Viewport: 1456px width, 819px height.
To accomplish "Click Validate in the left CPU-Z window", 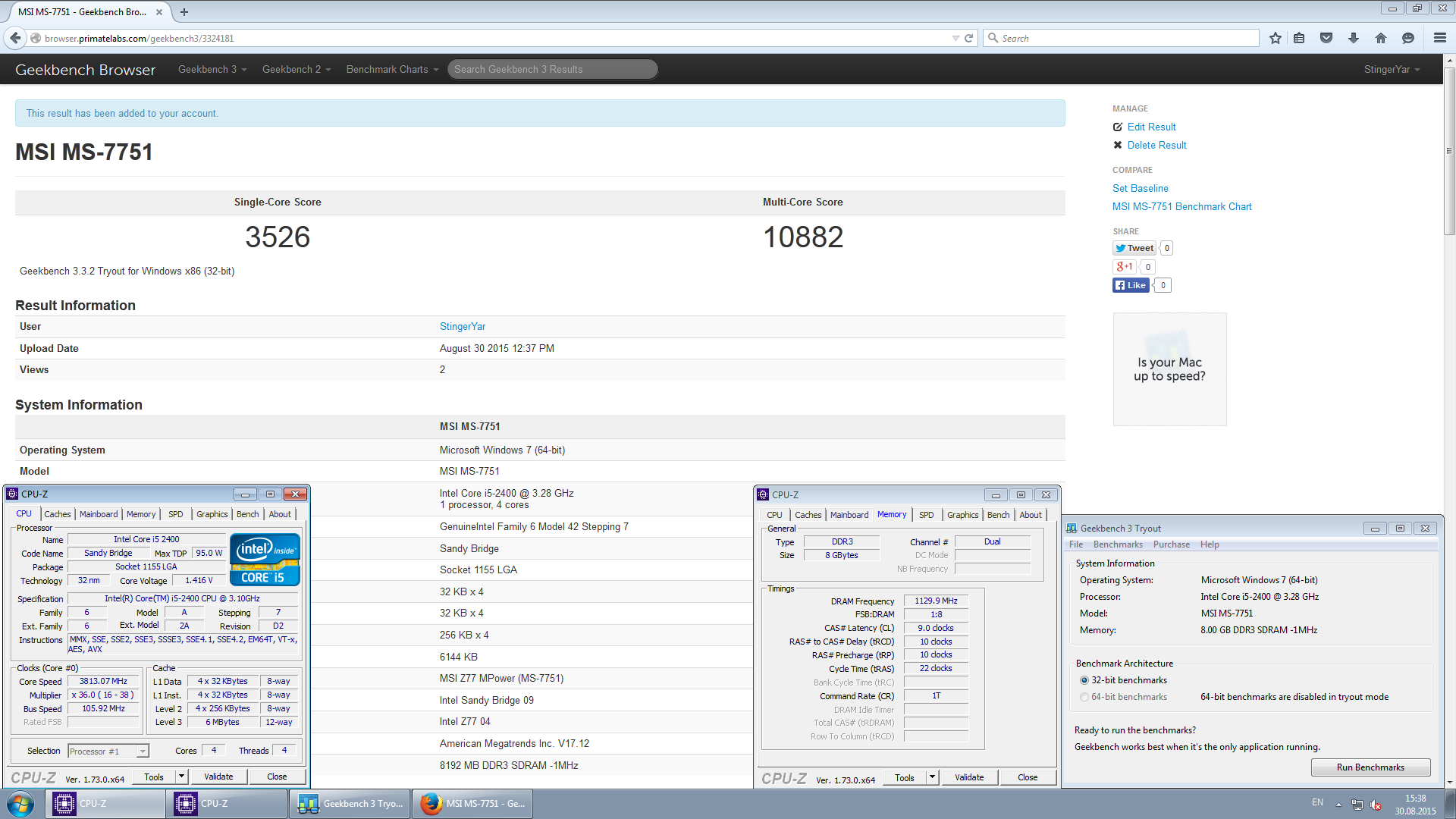I will (218, 777).
